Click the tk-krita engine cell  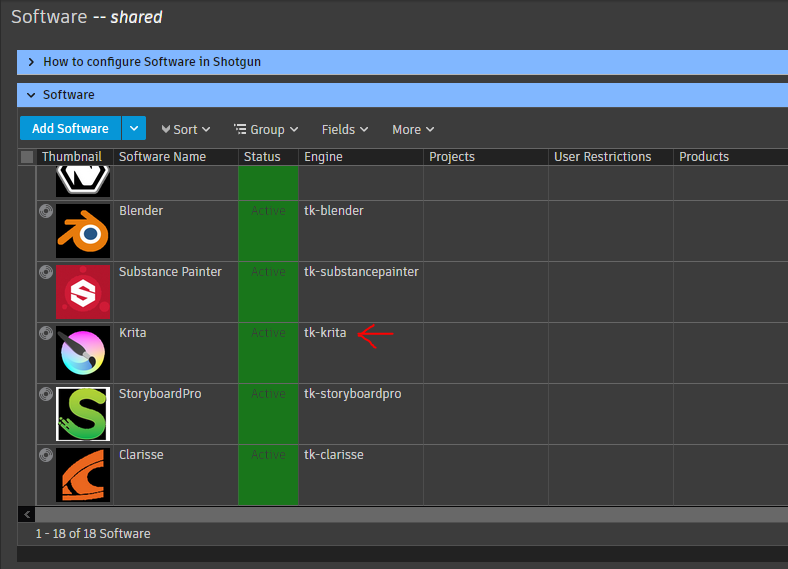361,353
